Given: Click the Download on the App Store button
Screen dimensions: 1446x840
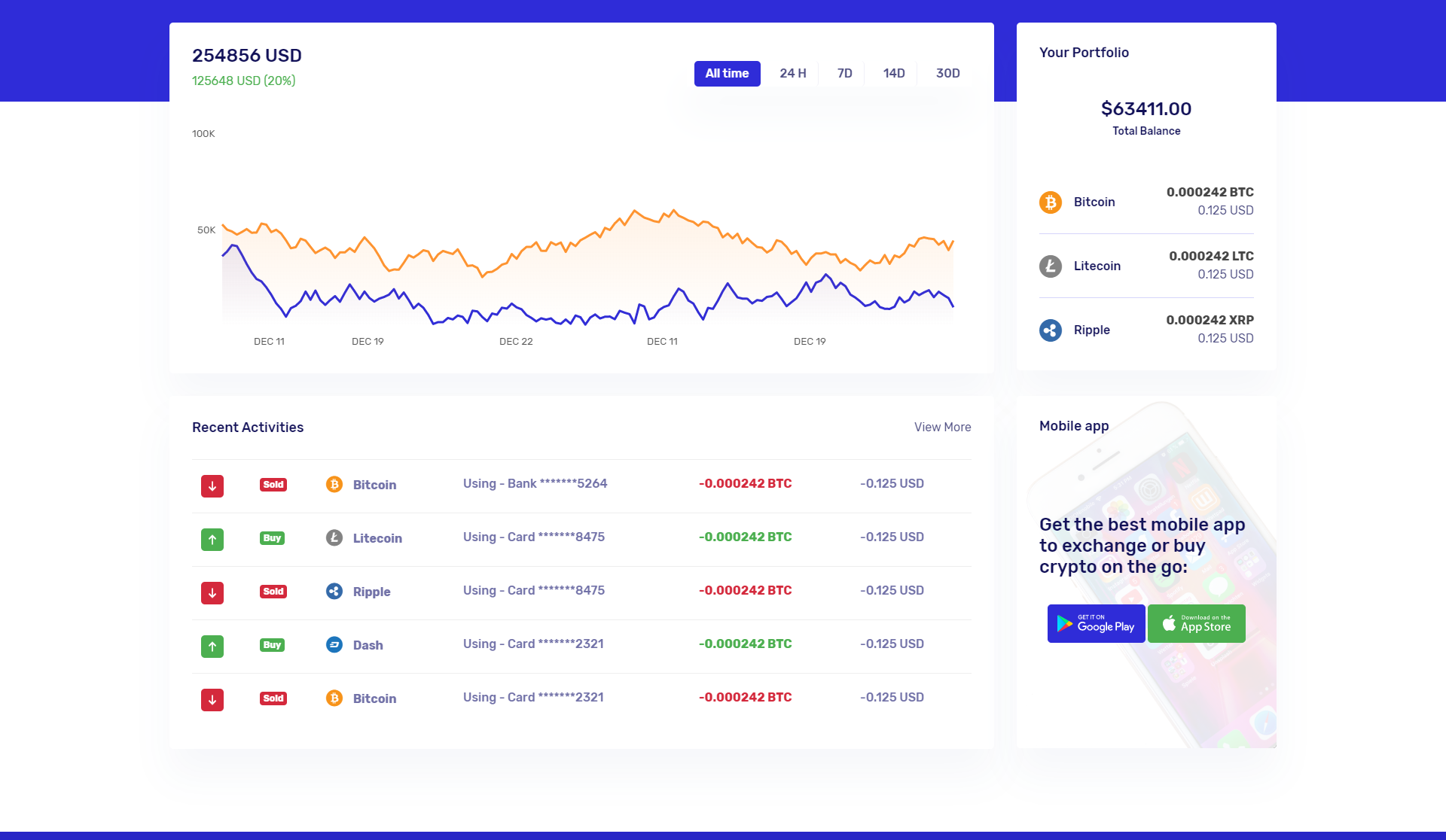Looking at the screenshot, I should pyautogui.click(x=1196, y=624).
